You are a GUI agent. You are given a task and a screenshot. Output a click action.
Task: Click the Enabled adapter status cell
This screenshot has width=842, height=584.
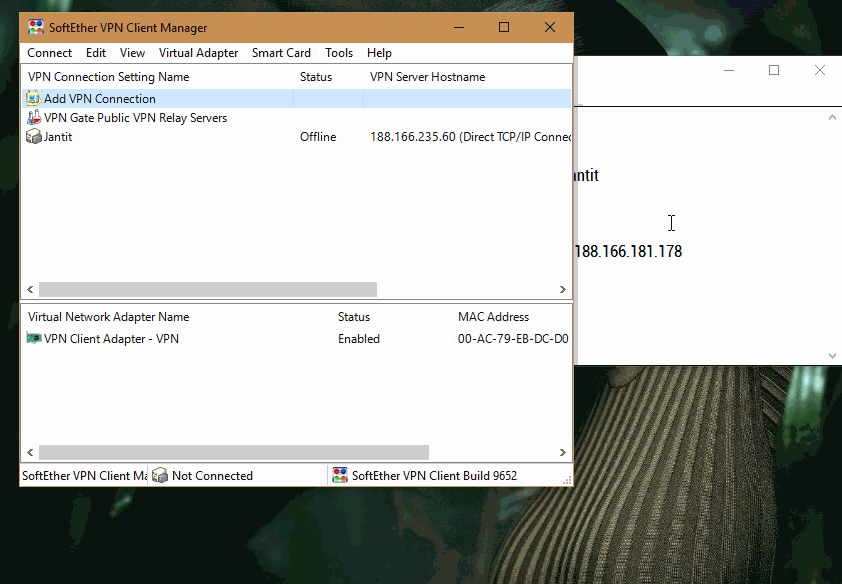click(x=359, y=339)
